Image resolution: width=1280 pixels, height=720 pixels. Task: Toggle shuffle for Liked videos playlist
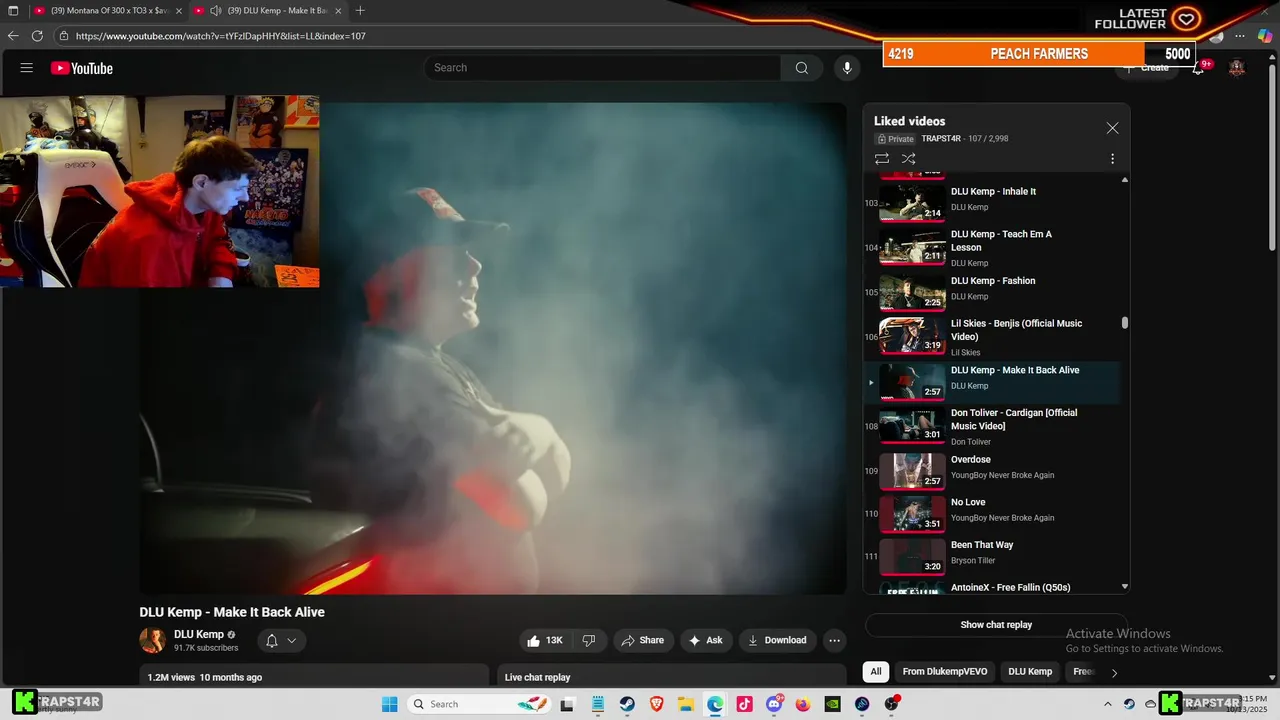[x=908, y=159]
